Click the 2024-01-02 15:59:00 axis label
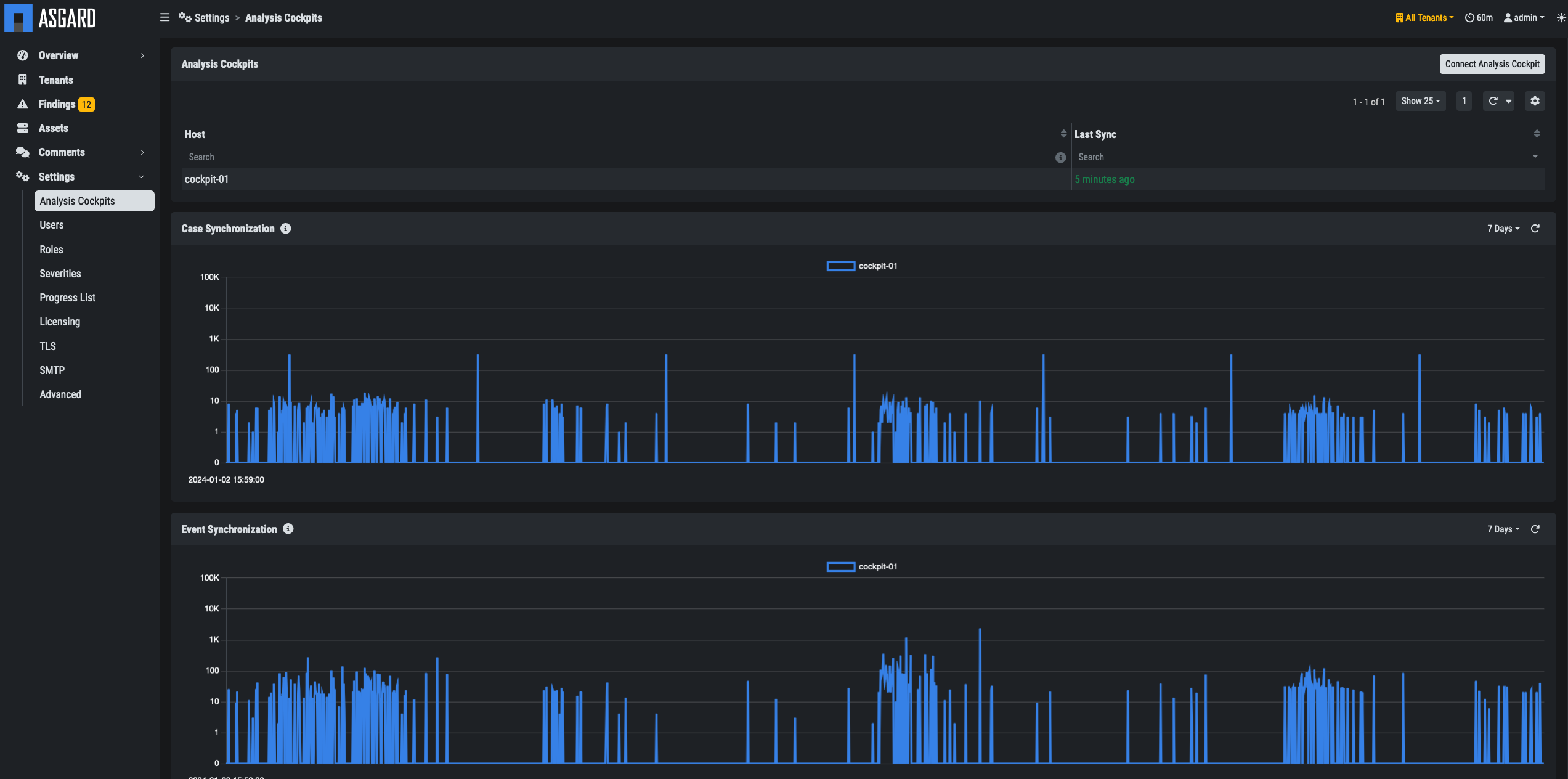Screen dimensions: 1568x779 click(226, 479)
